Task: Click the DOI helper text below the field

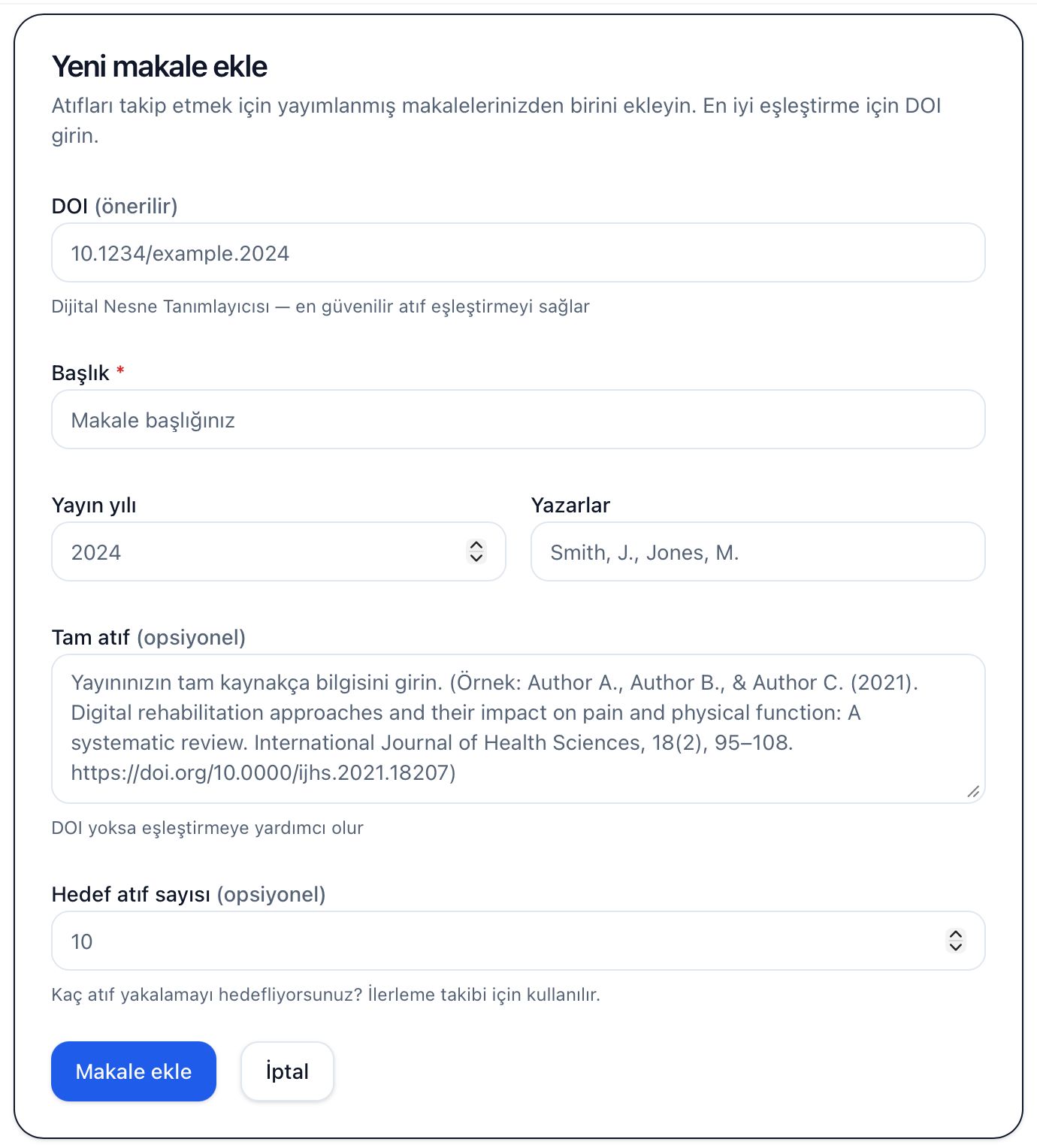Action: [320, 307]
